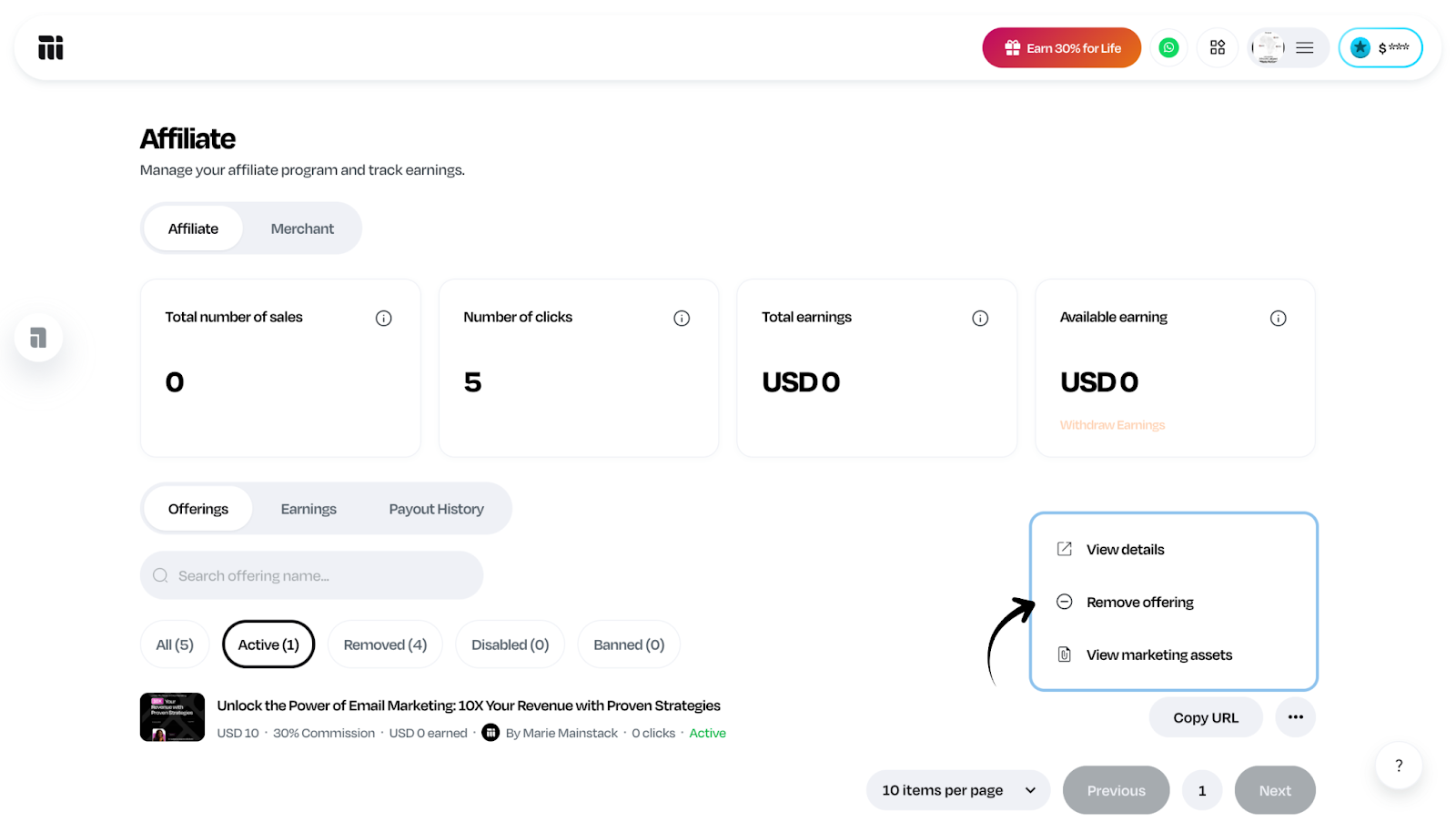
Task: Open WhatsApp support icon
Action: coord(1168,47)
